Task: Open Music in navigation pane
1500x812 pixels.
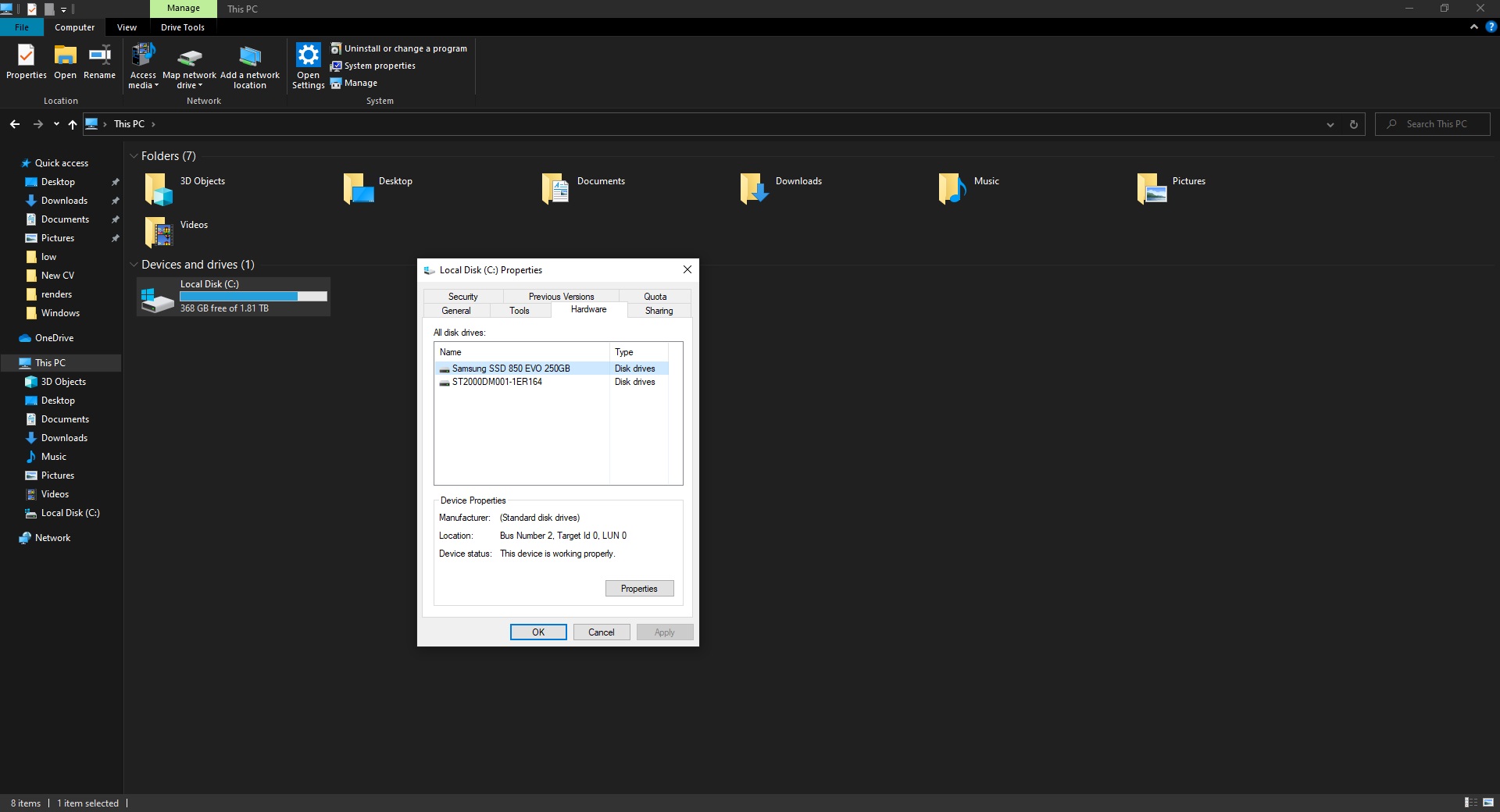Action: [53, 457]
